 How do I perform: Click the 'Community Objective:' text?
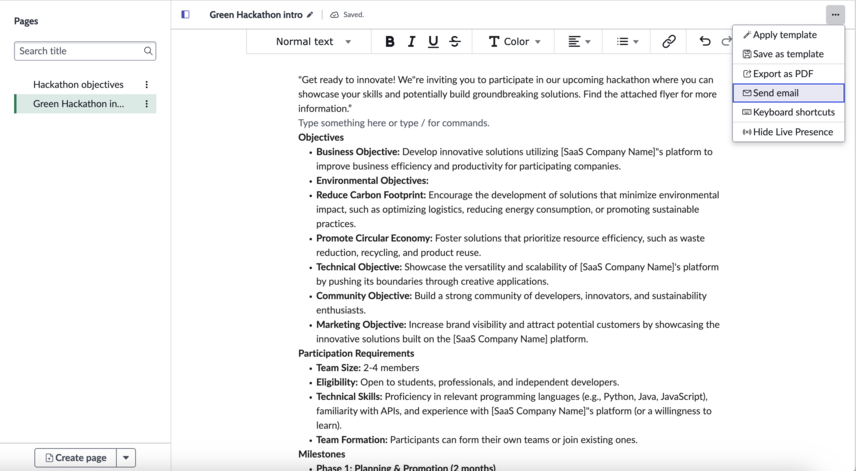(364, 296)
